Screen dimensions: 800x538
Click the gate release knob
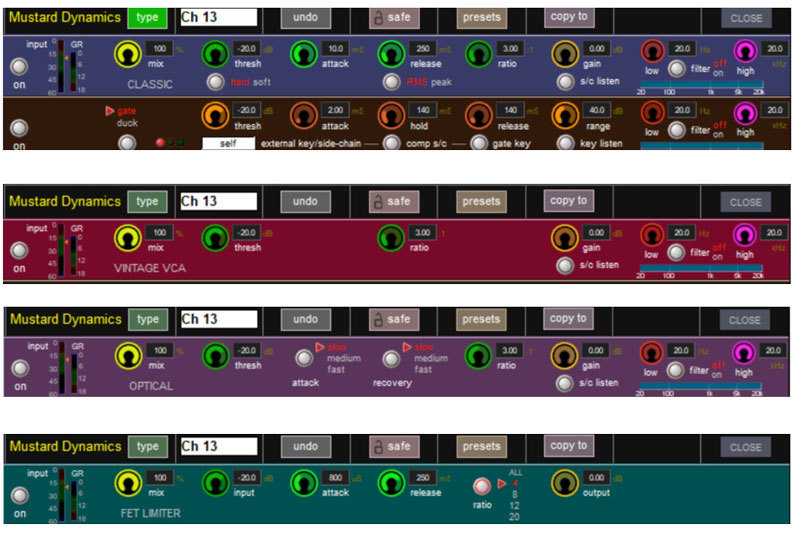(479, 115)
